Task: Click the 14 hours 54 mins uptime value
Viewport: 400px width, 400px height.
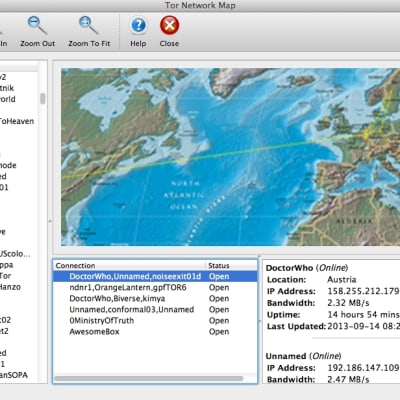Action: (x=363, y=314)
